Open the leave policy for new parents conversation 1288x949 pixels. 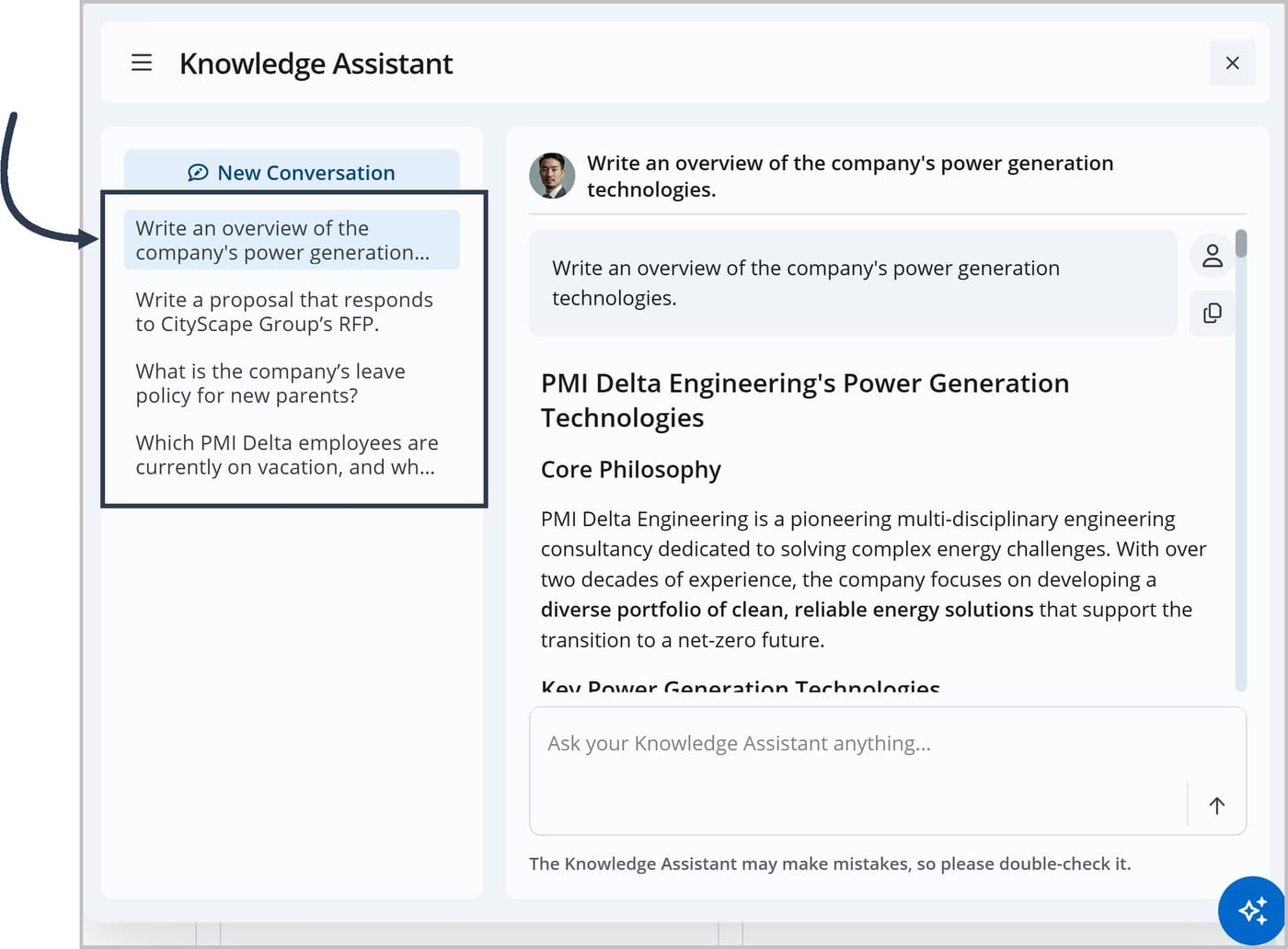pos(292,383)
